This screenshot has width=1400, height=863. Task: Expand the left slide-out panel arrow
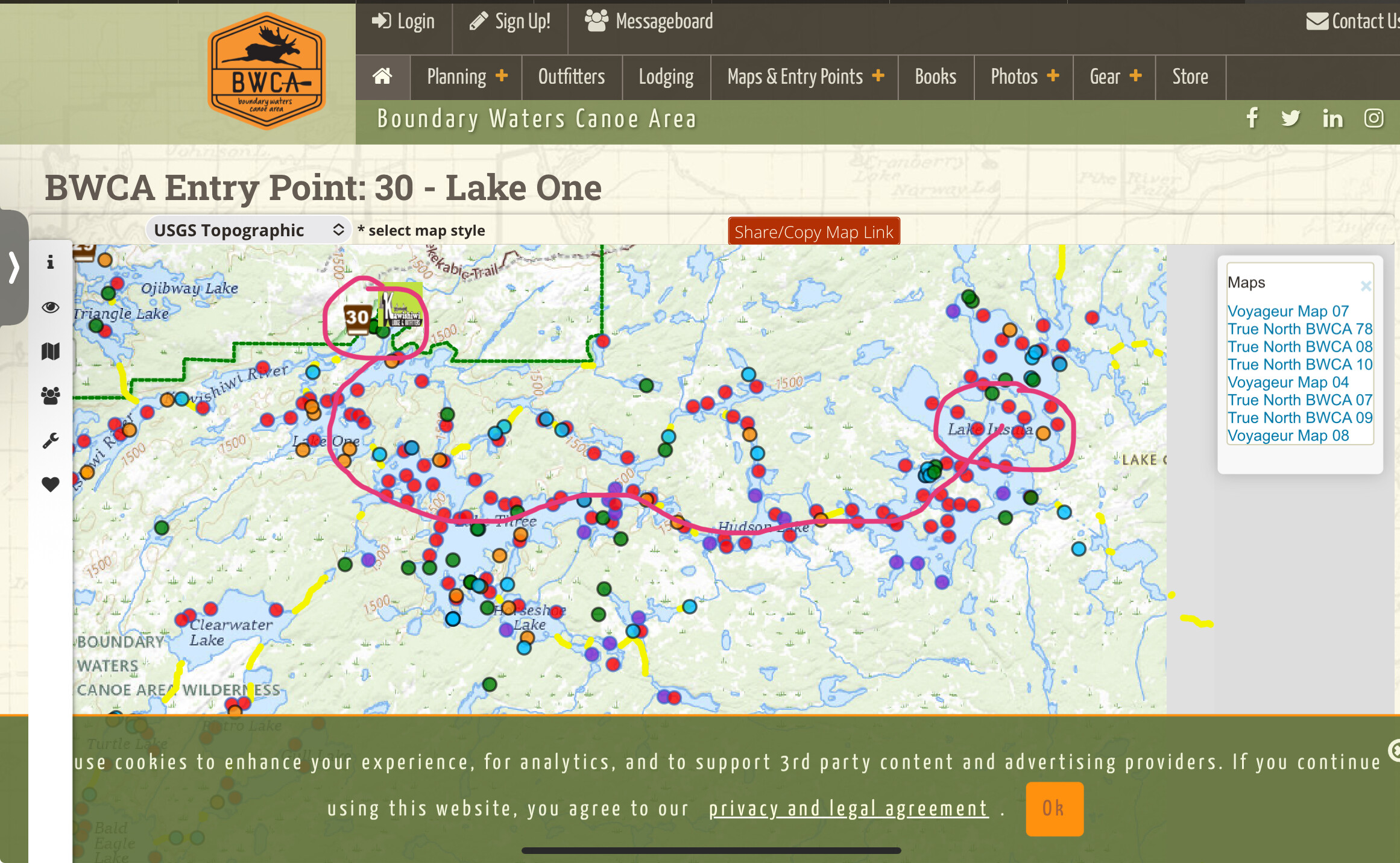click(x=14, y=267)
